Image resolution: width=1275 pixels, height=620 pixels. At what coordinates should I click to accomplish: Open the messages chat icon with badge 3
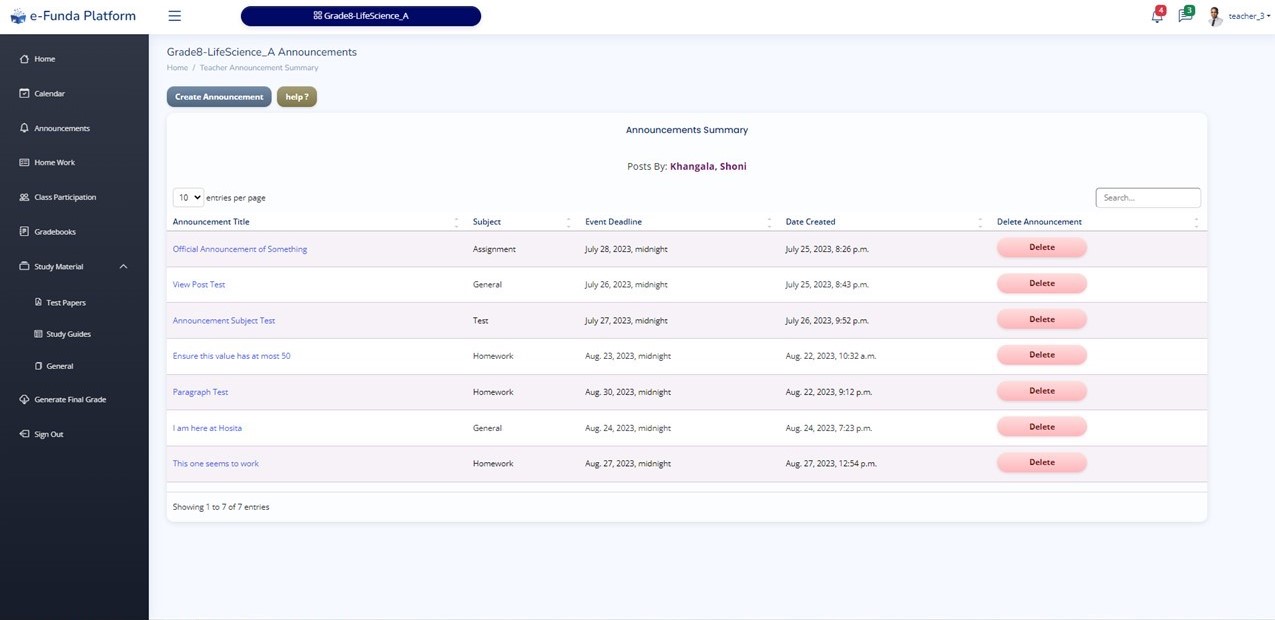(1185, 16)
